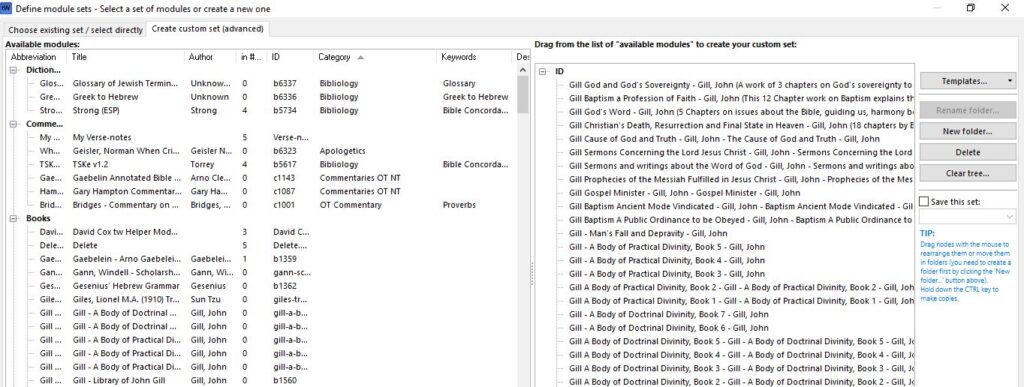Click the New folder button
The image size is (1024, 387).
point(968,131)
